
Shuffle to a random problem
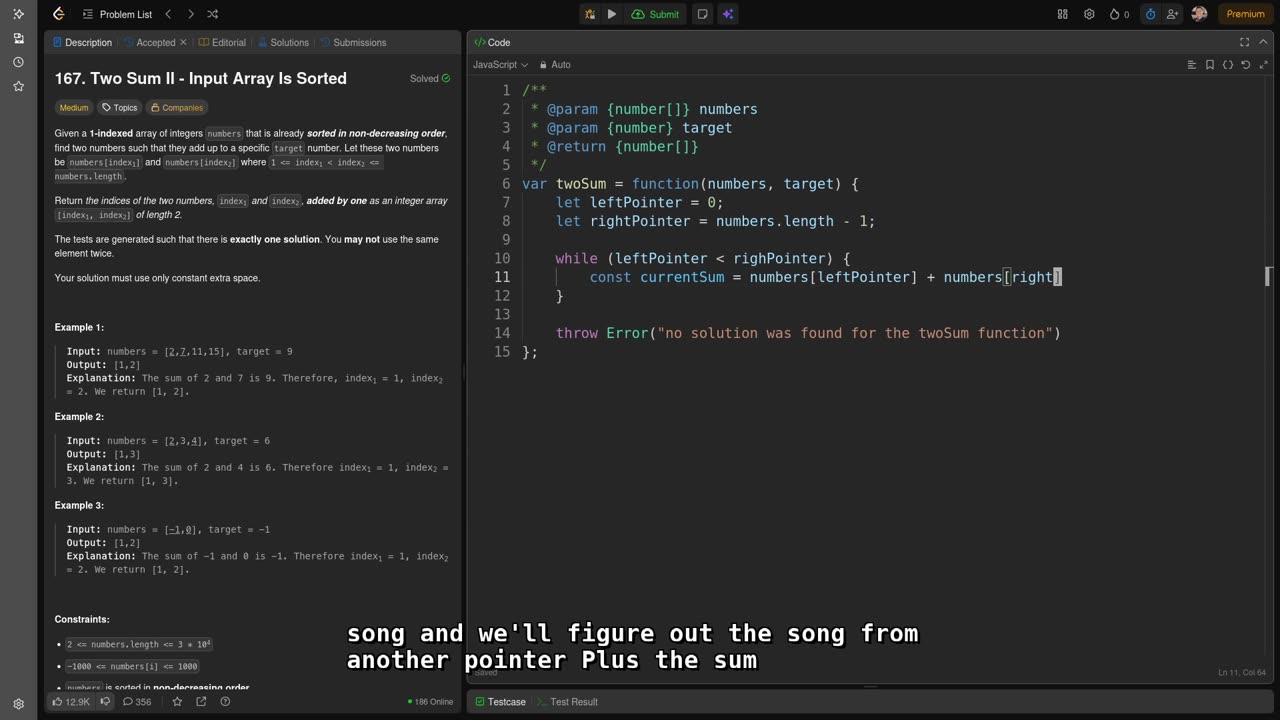click(212, 14)
